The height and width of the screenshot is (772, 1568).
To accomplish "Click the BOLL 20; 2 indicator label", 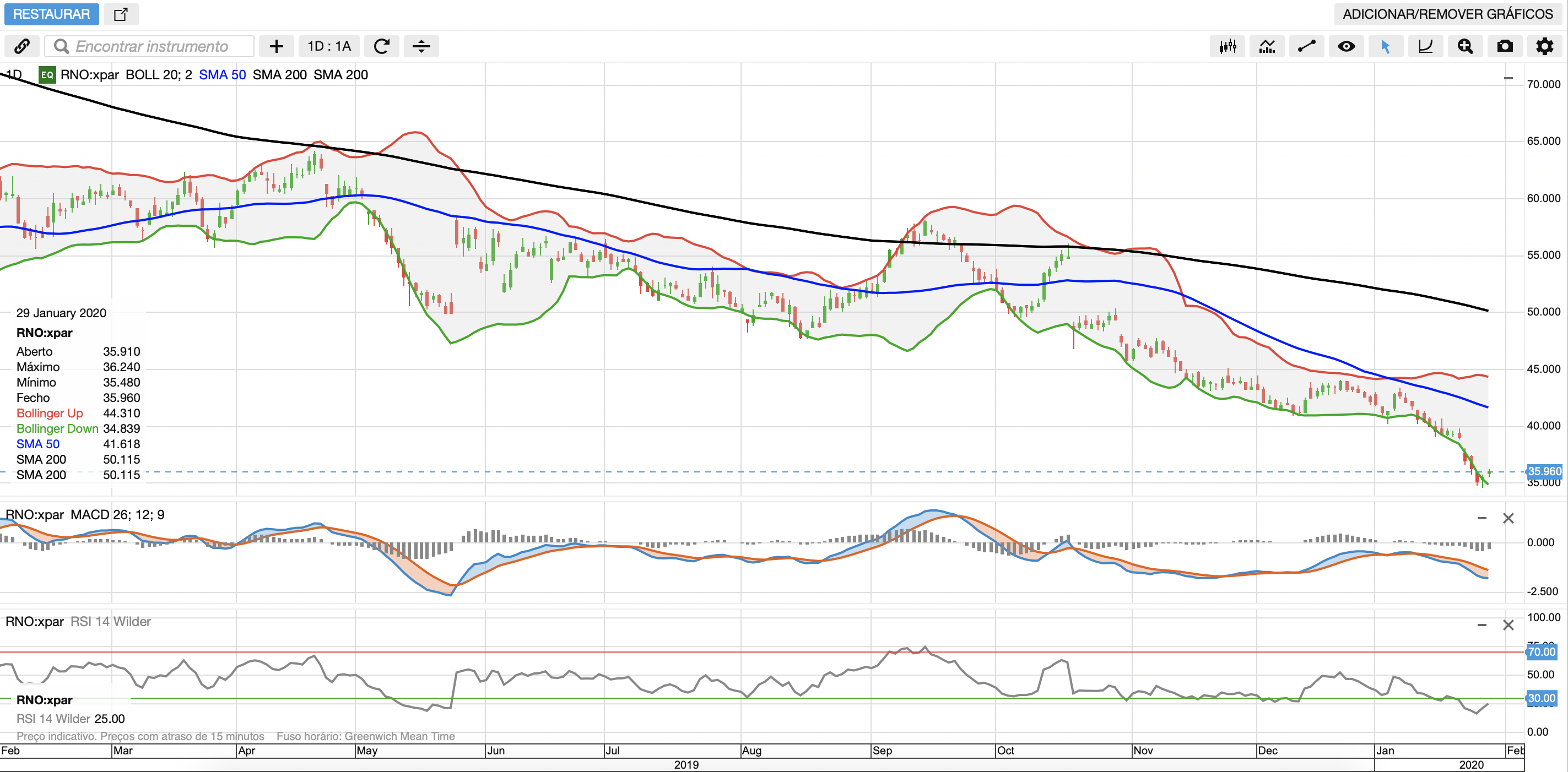I will [158, 75].
